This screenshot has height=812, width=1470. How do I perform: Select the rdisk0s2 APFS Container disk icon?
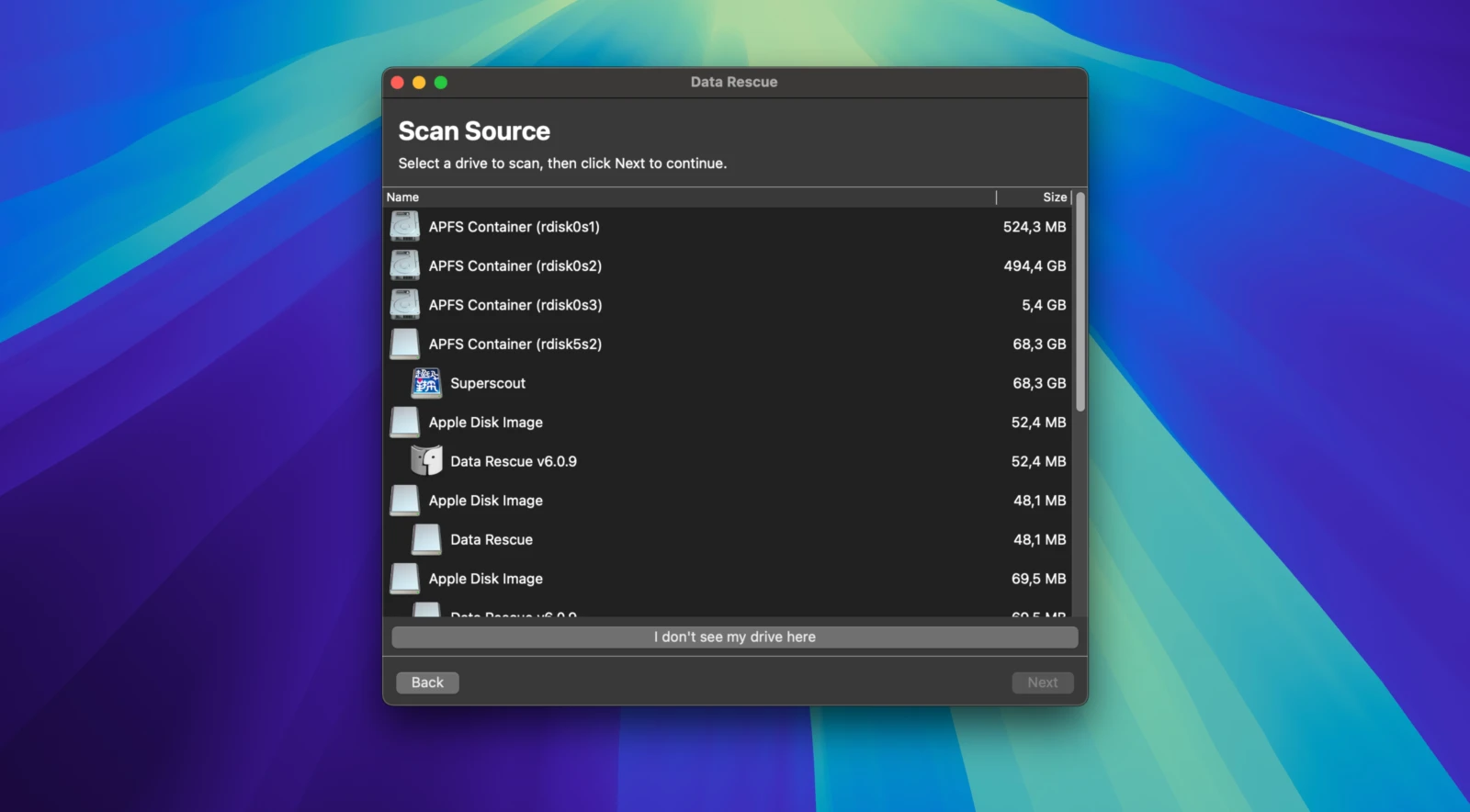click(404, 266)
